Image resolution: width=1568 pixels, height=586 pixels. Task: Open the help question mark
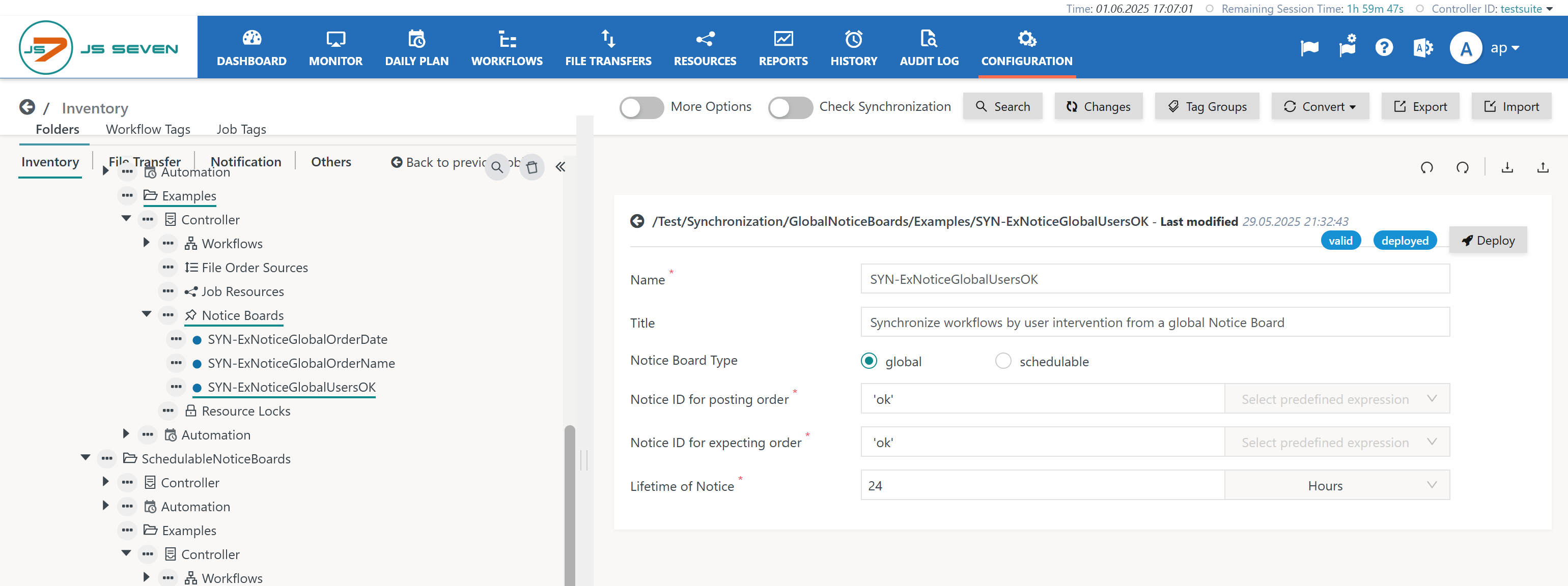tap(1384, 47)
